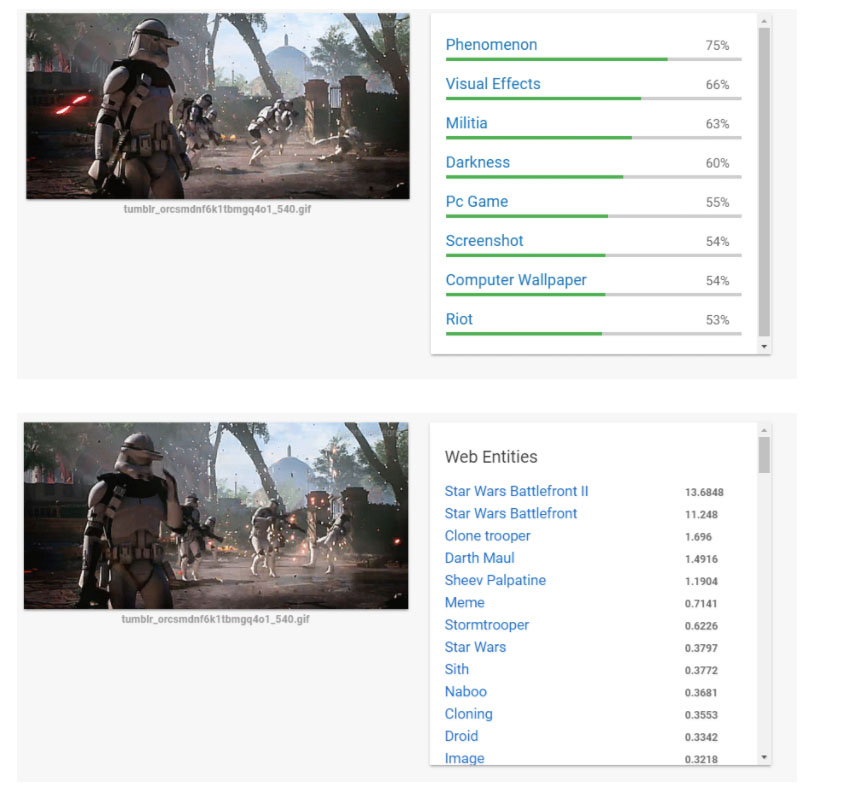Open the Image entity
The image size is (864, 800).
pos(464,758)
